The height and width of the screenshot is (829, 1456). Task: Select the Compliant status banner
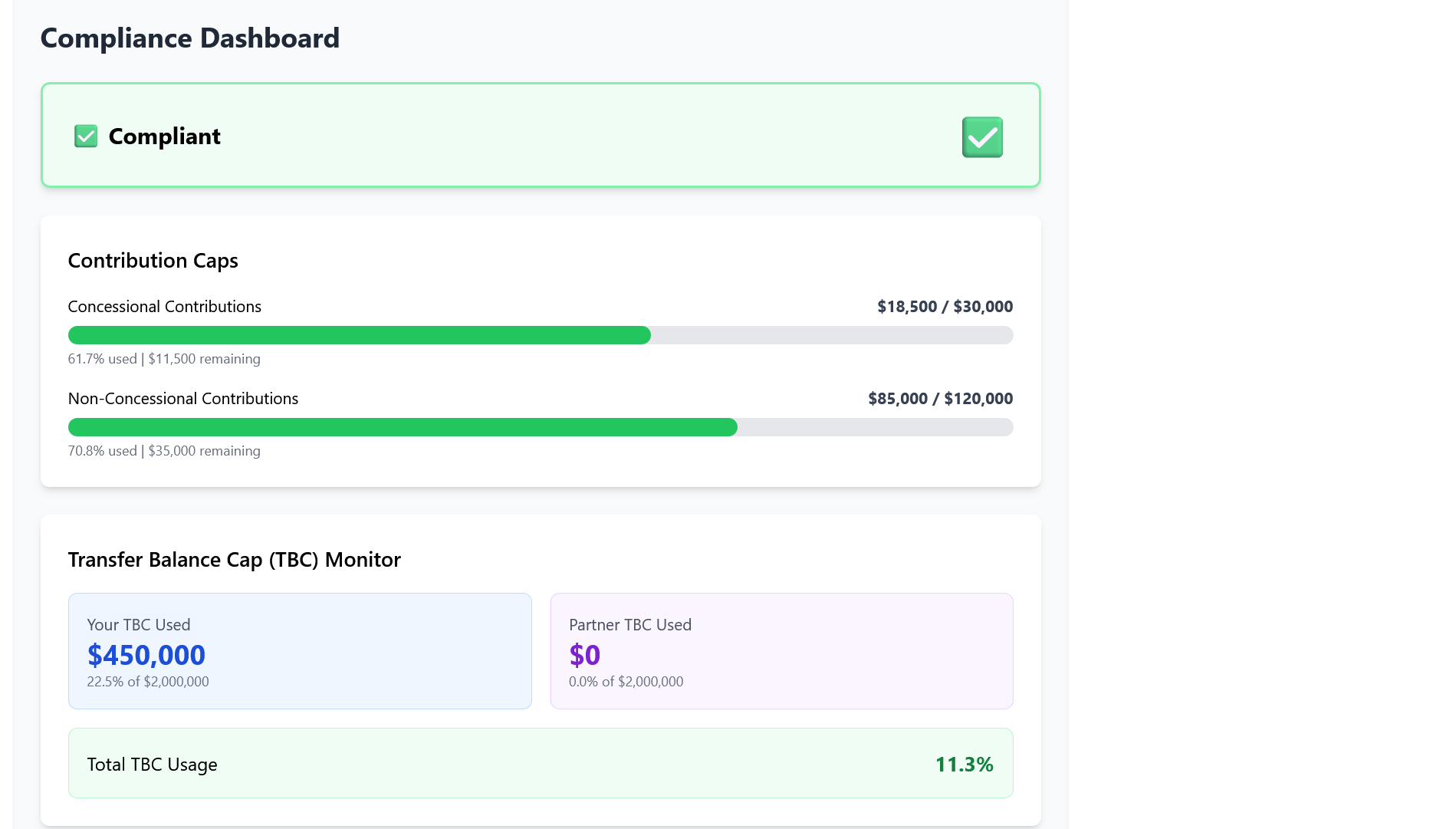pos(541,135)
